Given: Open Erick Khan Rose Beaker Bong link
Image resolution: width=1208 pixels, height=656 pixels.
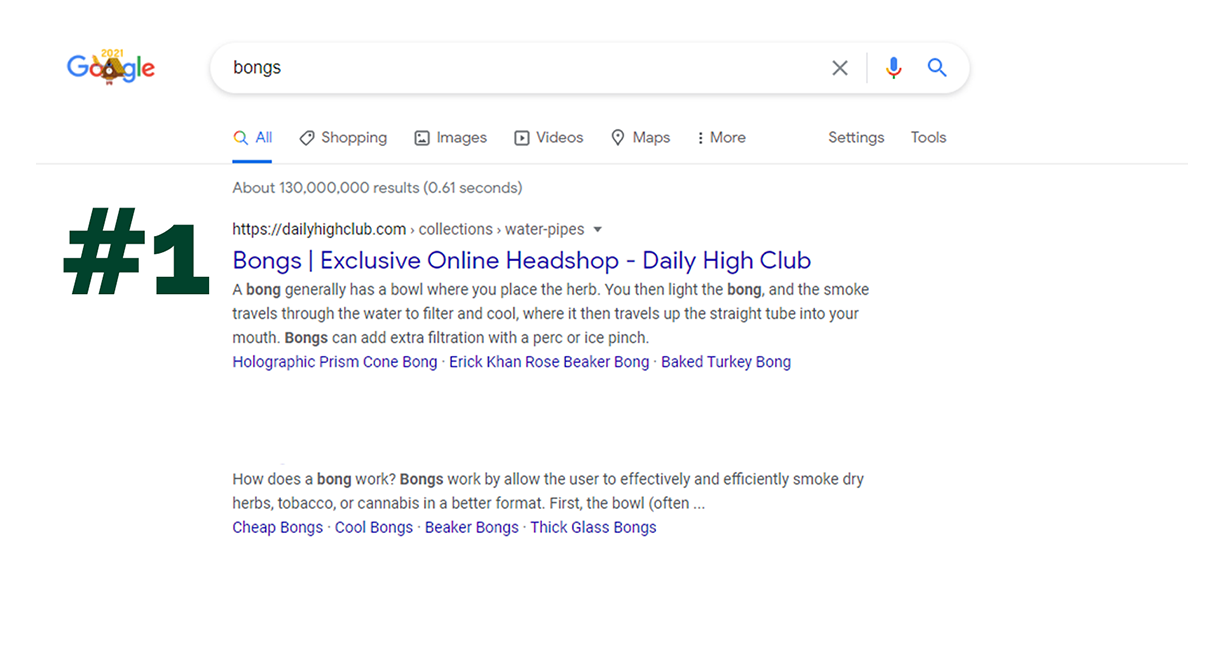Looking at the screenshot, I should pyautogui.click(x=549, y=362).
